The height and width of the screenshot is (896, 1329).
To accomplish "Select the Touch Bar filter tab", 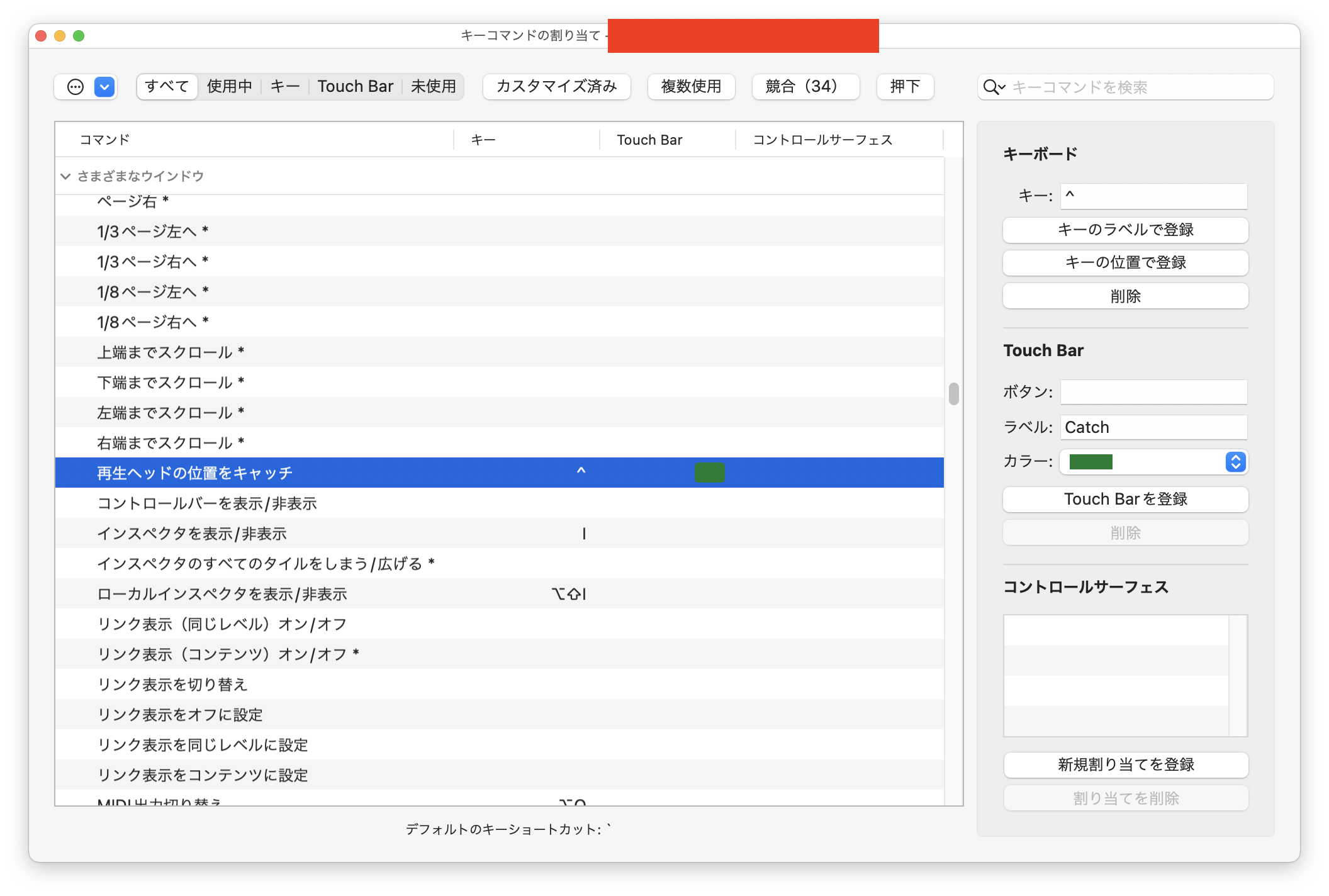I will [x=355, y=86].
